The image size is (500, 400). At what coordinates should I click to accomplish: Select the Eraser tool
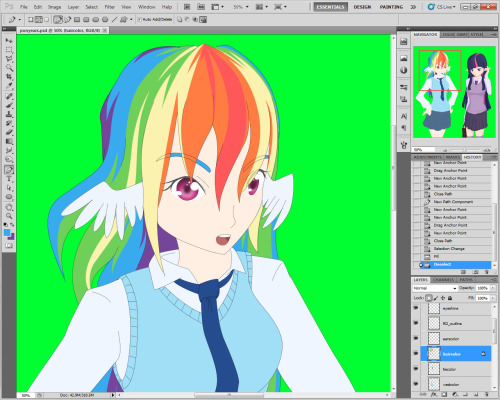[x=9, y=133]
